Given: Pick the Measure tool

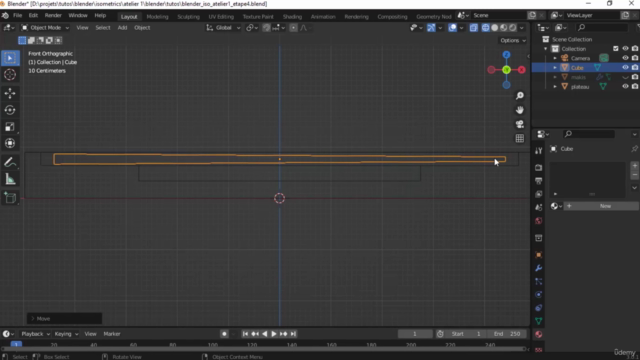Looking at the screenshot, I should point(10,179).
